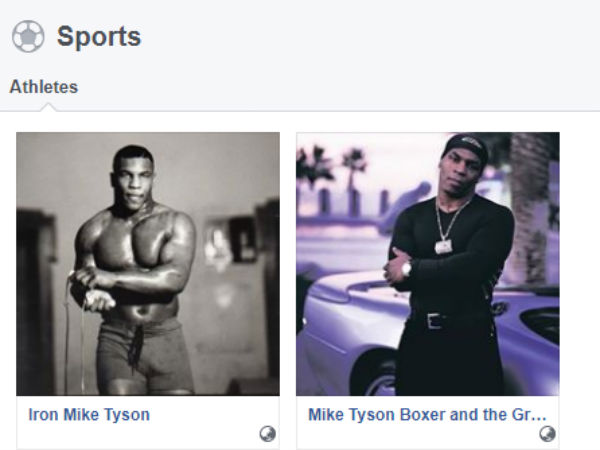The height and width of the screenshot is (450, 600).
Task: Click the soccer ball Sports icon
Action: 28,37
